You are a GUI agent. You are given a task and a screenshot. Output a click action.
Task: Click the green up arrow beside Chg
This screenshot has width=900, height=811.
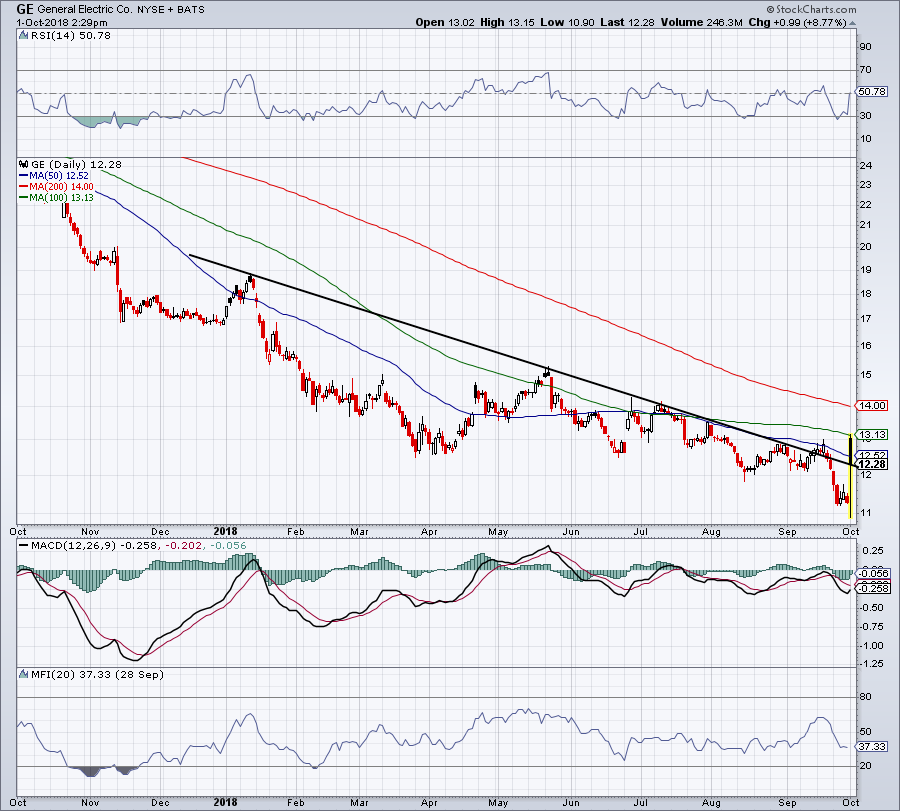[852, 23]
